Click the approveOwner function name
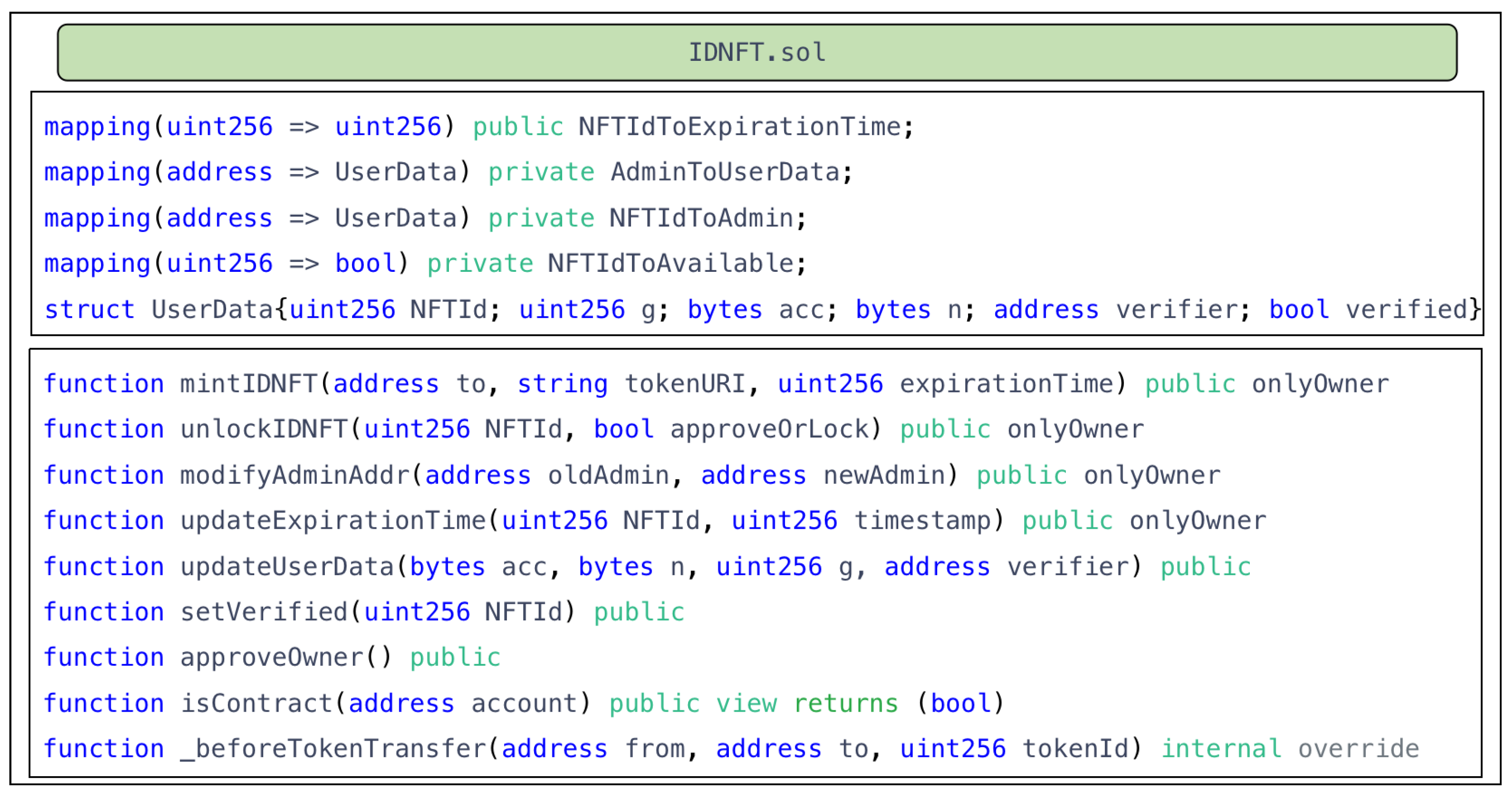Screen dimensions: 1512x794 coord(272,657)
